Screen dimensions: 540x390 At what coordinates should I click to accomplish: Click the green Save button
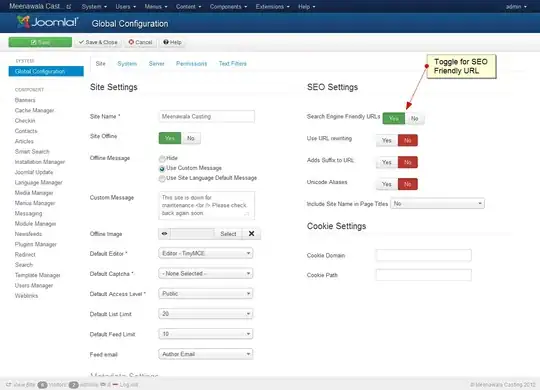click(x=40, y=42)
